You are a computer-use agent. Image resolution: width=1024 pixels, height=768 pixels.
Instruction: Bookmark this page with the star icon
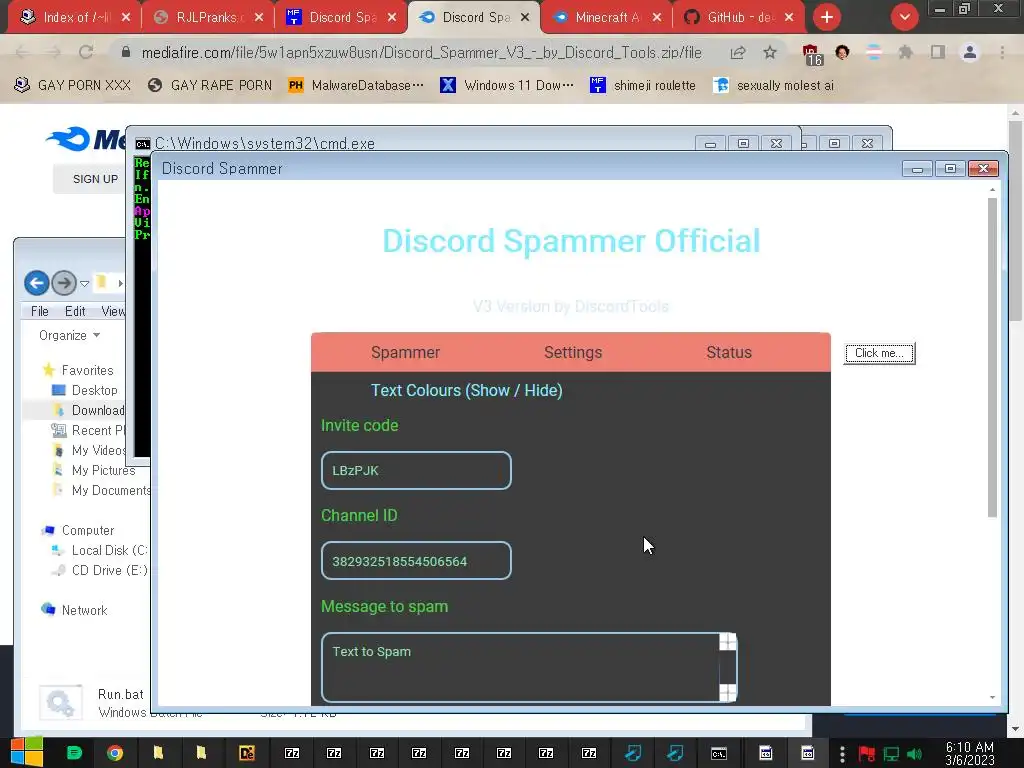click(770, 52)
